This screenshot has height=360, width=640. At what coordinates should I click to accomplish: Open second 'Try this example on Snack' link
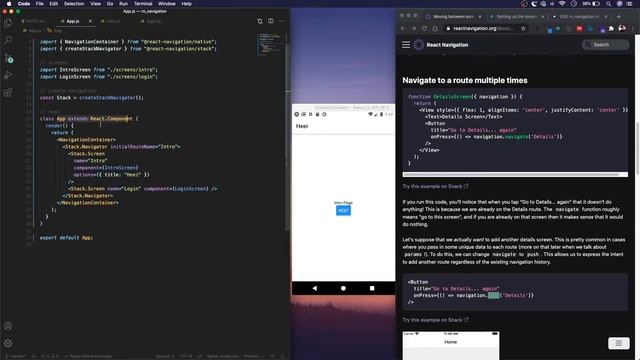[435, 320]
